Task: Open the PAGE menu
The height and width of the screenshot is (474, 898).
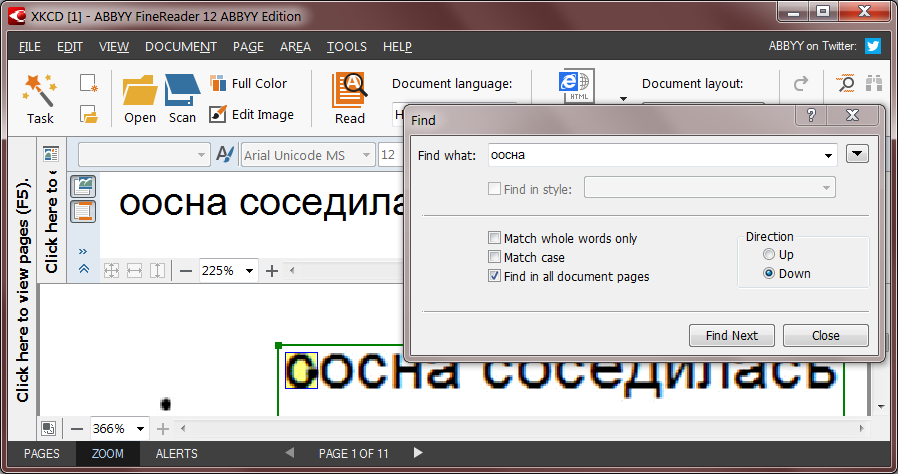Action: [249, 46]
